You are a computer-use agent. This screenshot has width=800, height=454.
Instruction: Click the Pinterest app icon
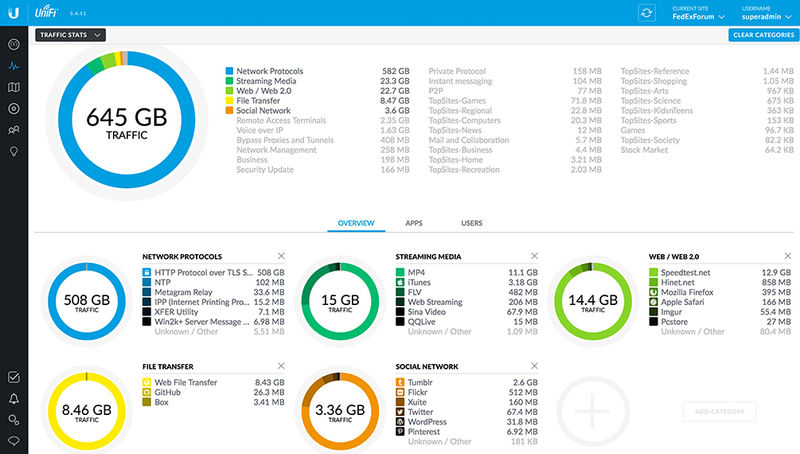click(400, 432)
